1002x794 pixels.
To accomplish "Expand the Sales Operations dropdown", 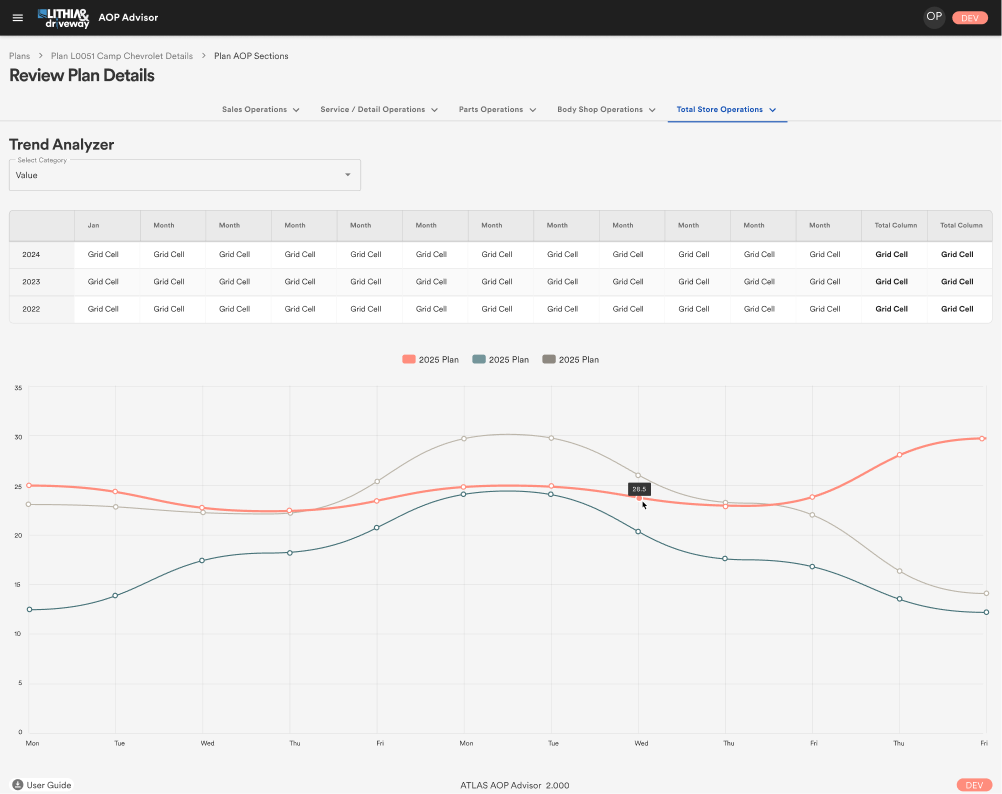I will click(260, 110).
